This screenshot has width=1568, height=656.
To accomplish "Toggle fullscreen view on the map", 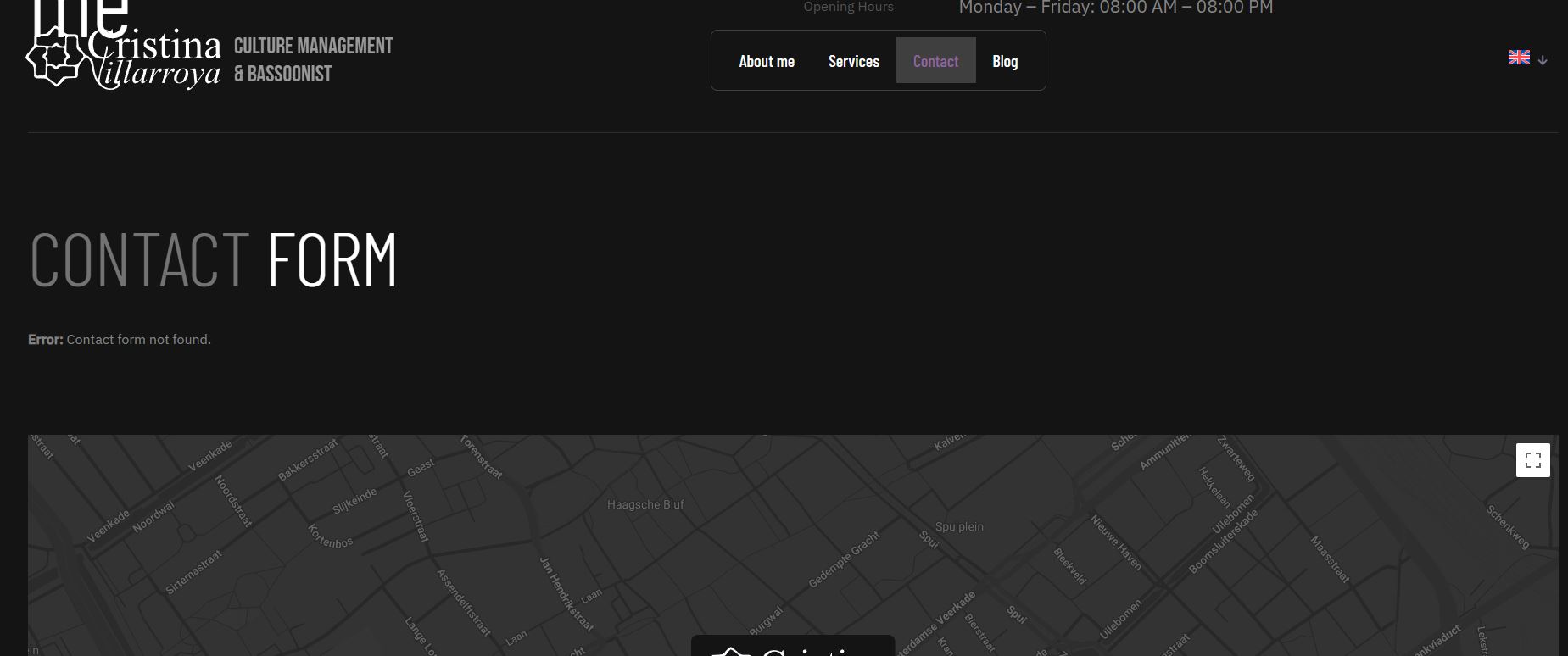I will 1532,460.
